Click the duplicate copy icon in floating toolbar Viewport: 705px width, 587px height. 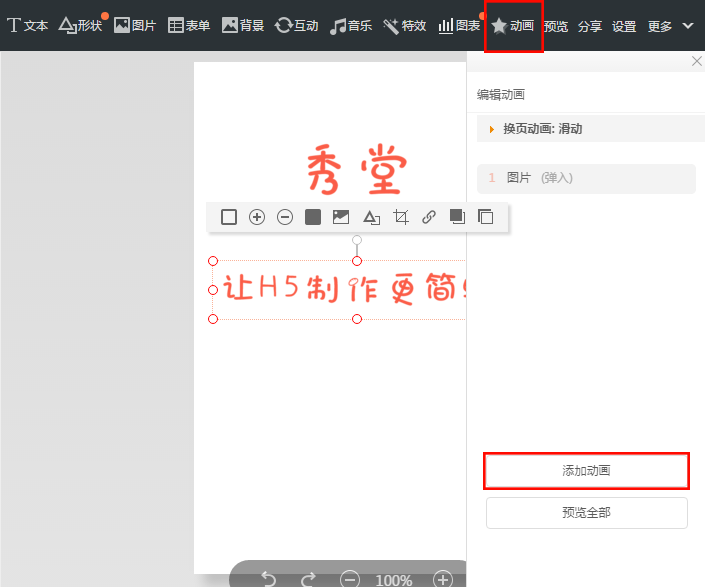point(486,217)
